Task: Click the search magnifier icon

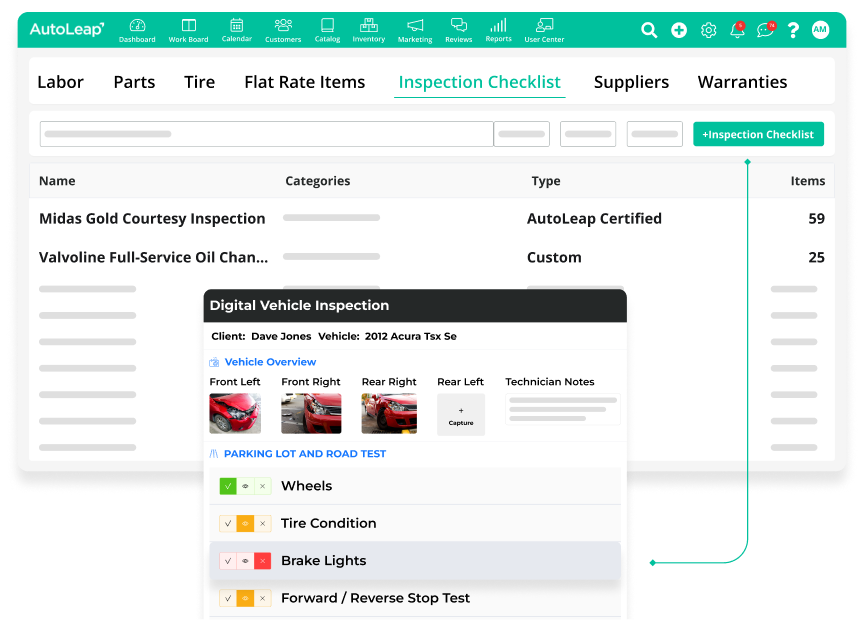Action: [x=649, y=30]
